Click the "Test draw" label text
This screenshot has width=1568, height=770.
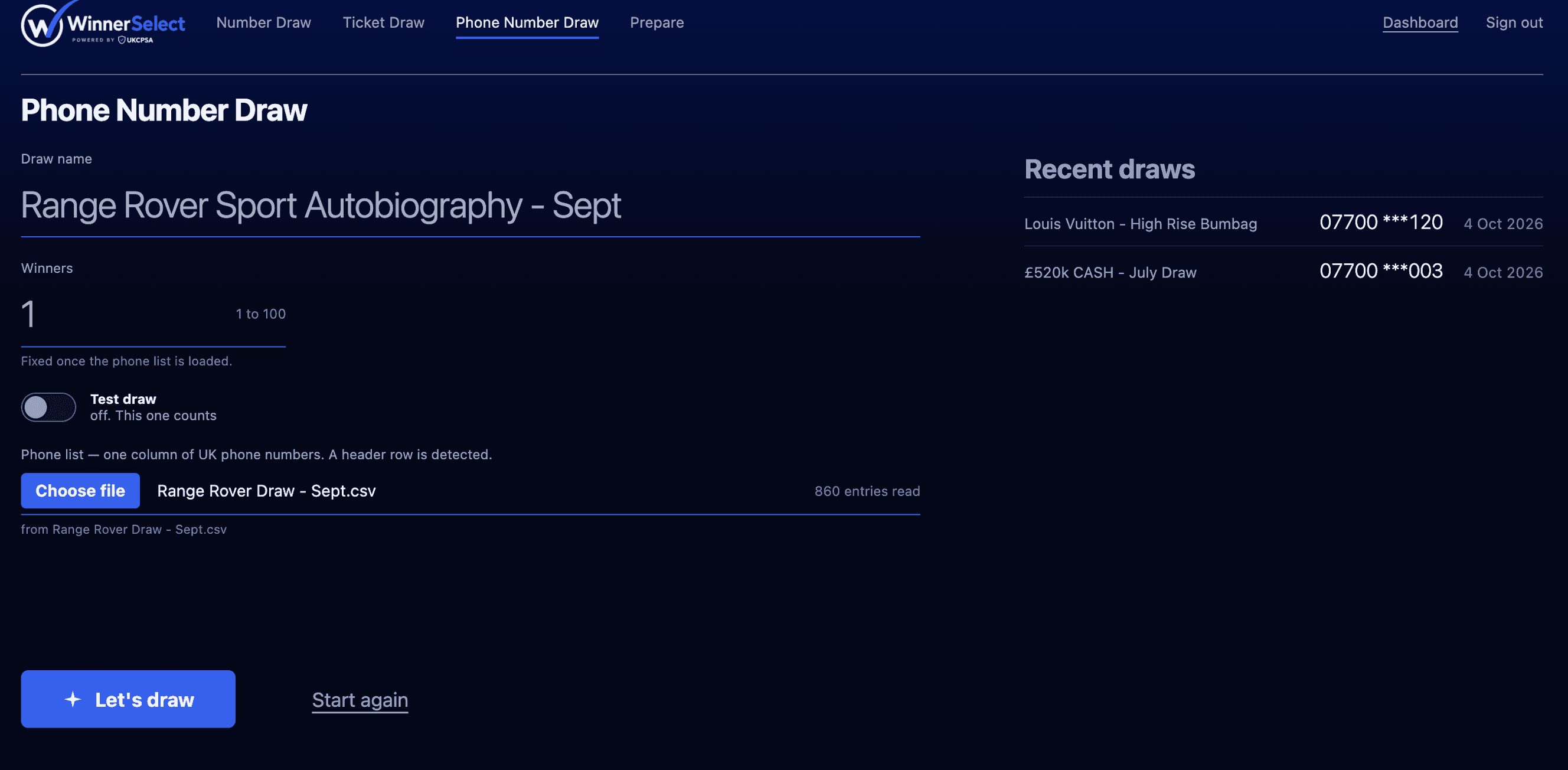(x=123, y=399)
